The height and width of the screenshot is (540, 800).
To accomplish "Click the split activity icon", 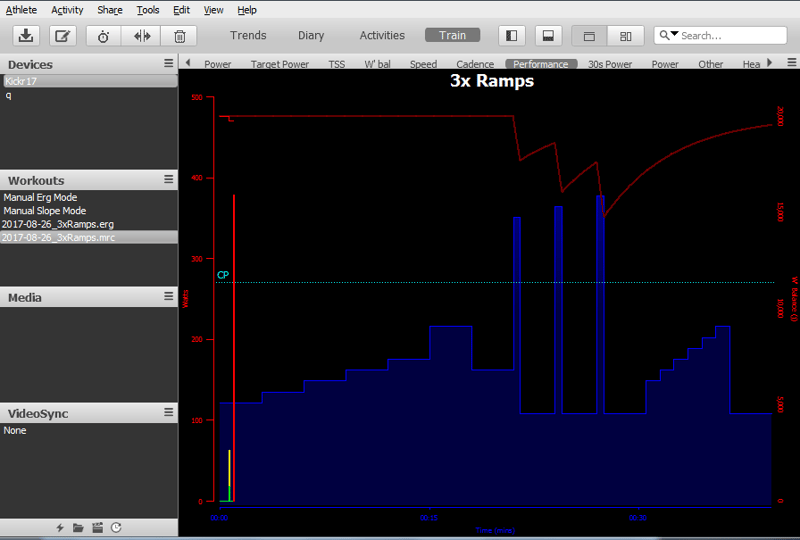I will pyautogui.click(x=142, y=36).
